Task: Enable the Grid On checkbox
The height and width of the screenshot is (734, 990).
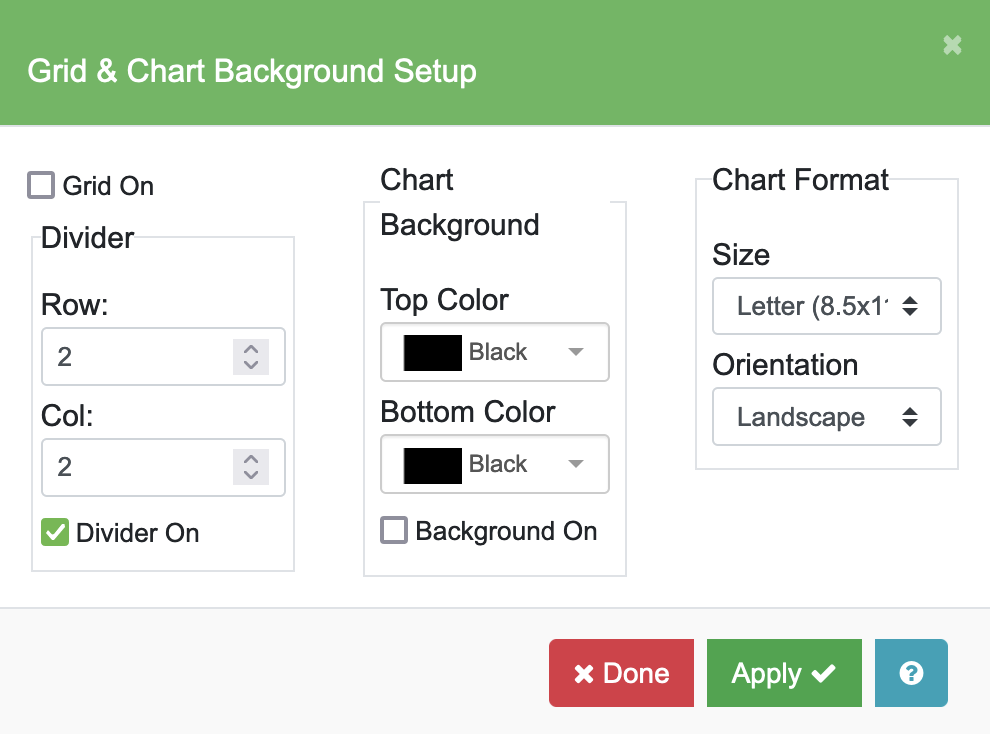Action: pos(41,185)
